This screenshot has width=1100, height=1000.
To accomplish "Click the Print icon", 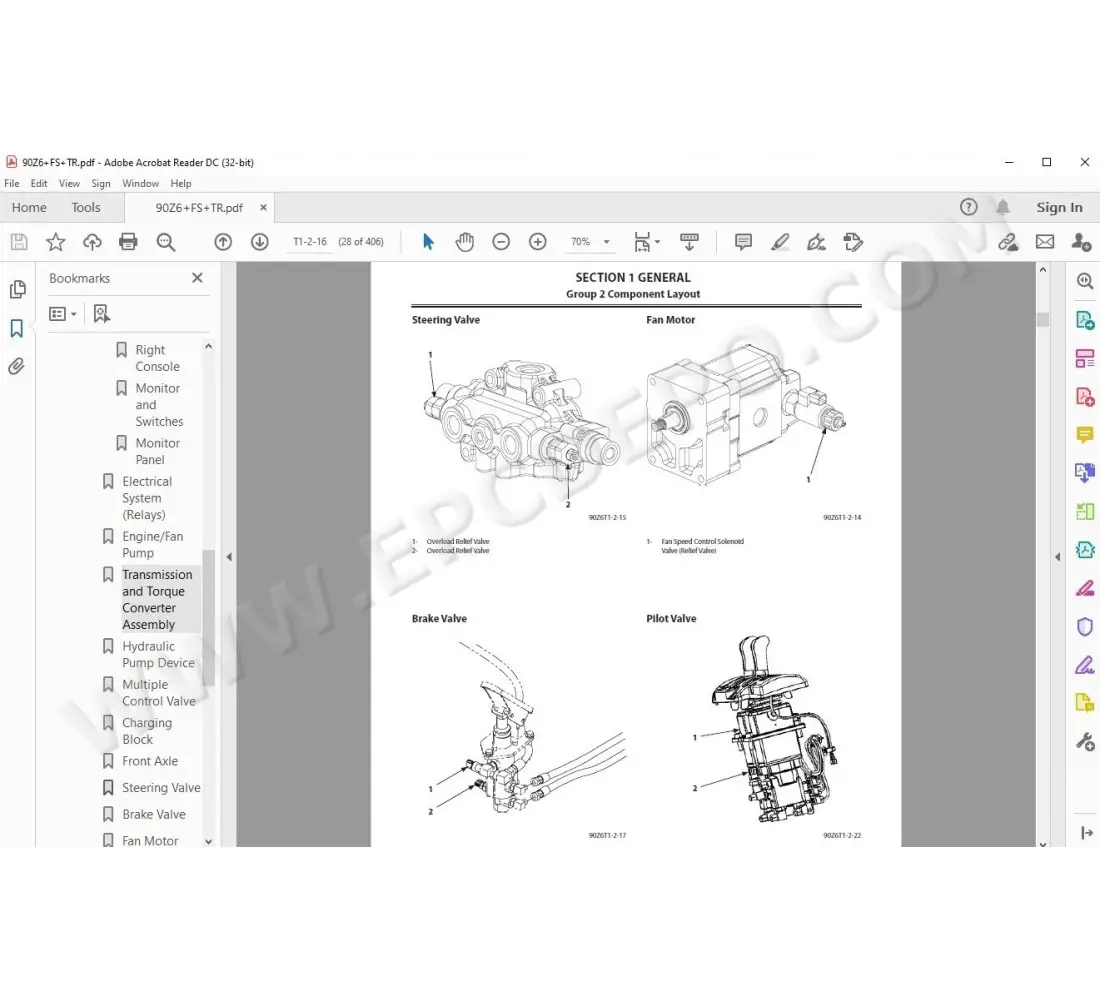I will 128,241.
